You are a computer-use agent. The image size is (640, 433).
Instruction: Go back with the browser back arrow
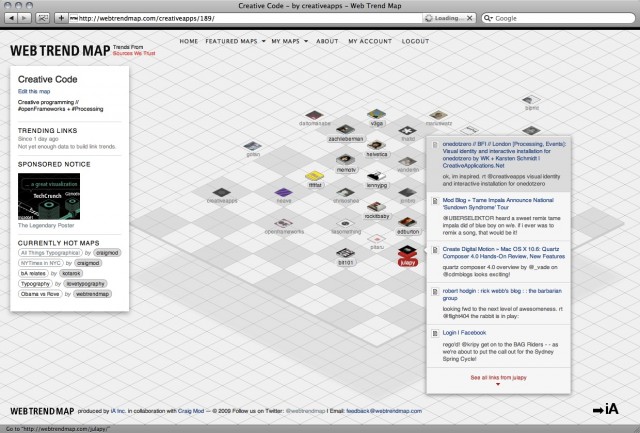[11, 18]
